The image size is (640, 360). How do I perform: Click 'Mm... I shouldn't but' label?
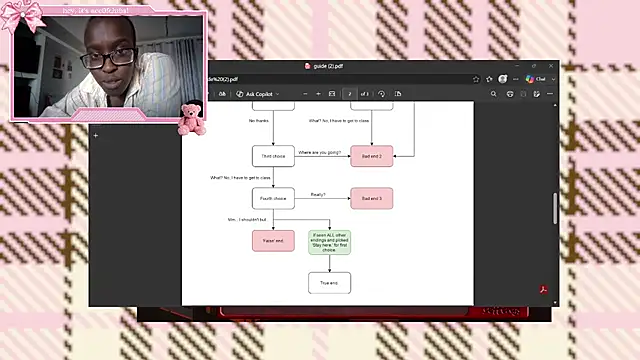(x=247, y=220)
